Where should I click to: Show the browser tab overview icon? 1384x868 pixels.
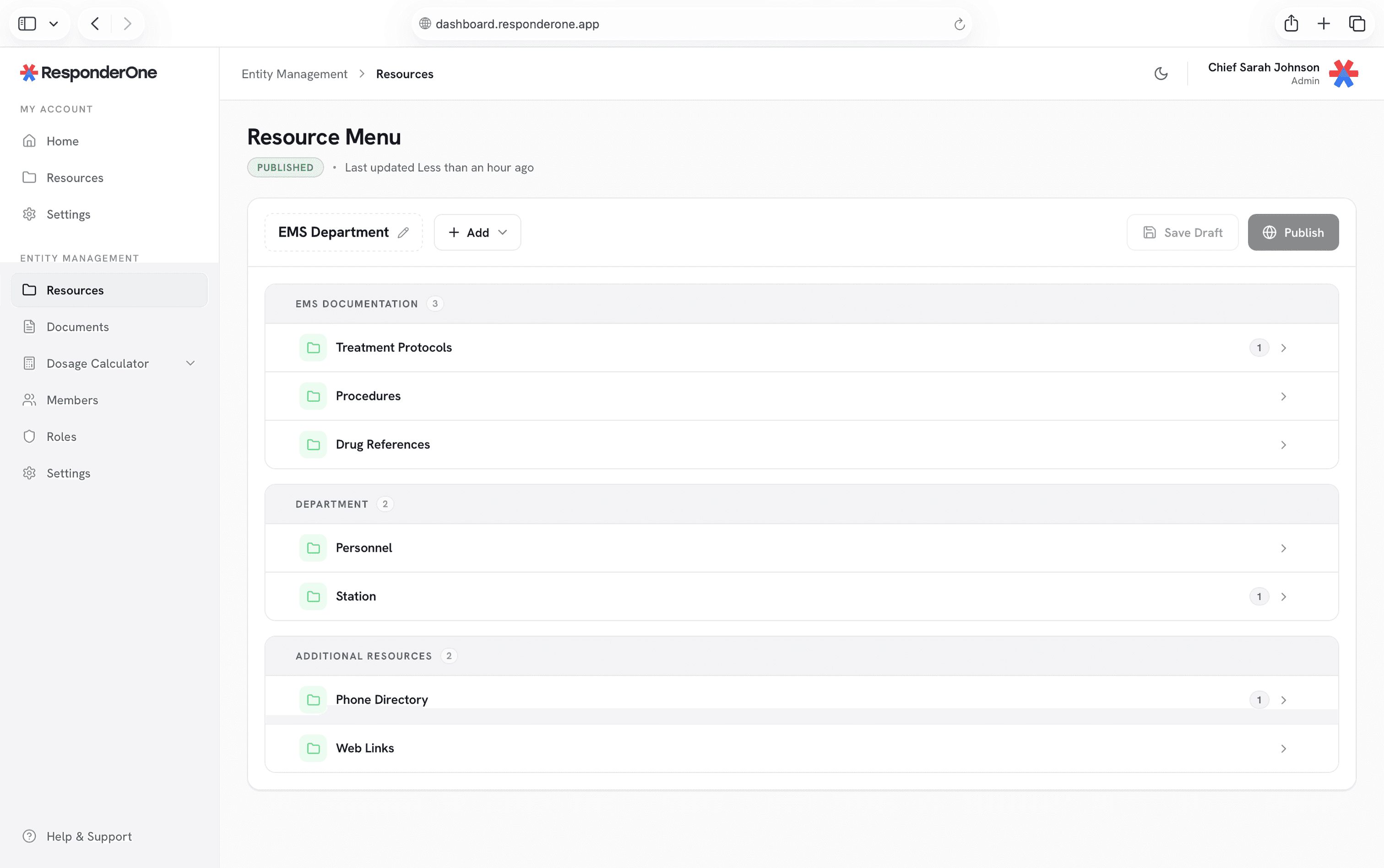click(x=1357, y=23)
